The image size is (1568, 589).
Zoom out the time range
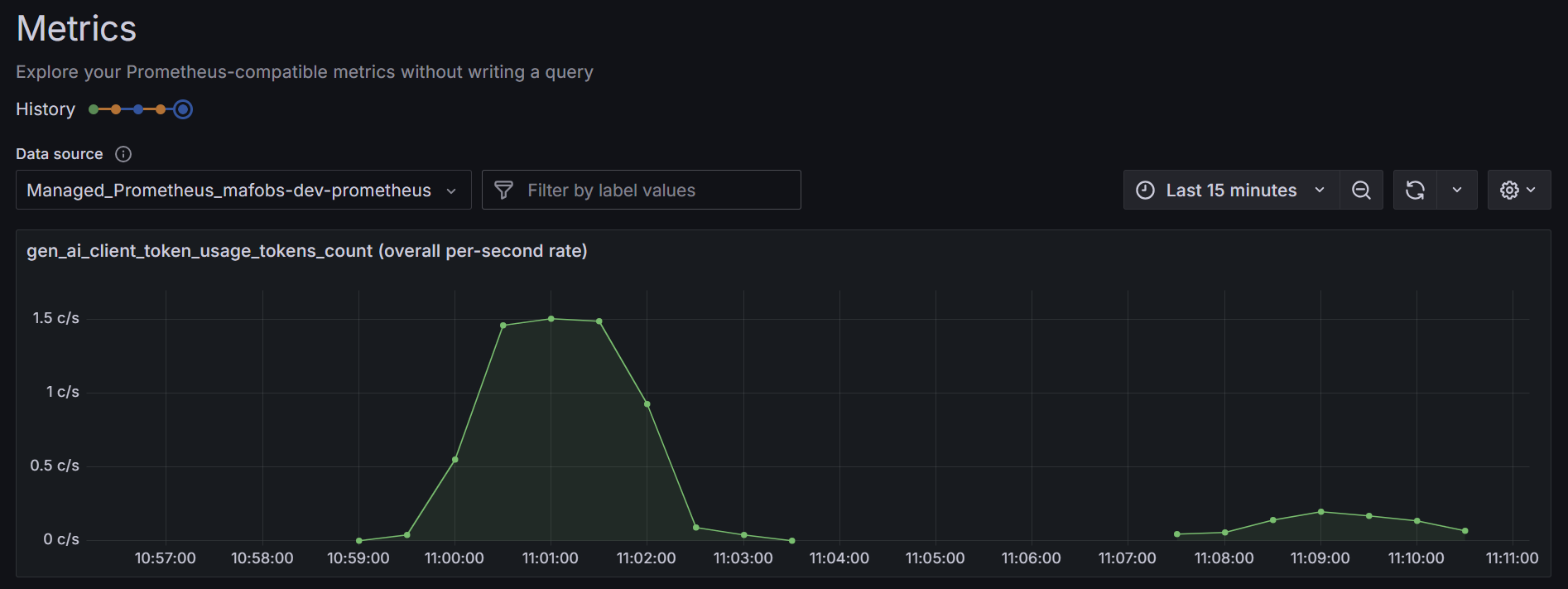pos(1361,191)
